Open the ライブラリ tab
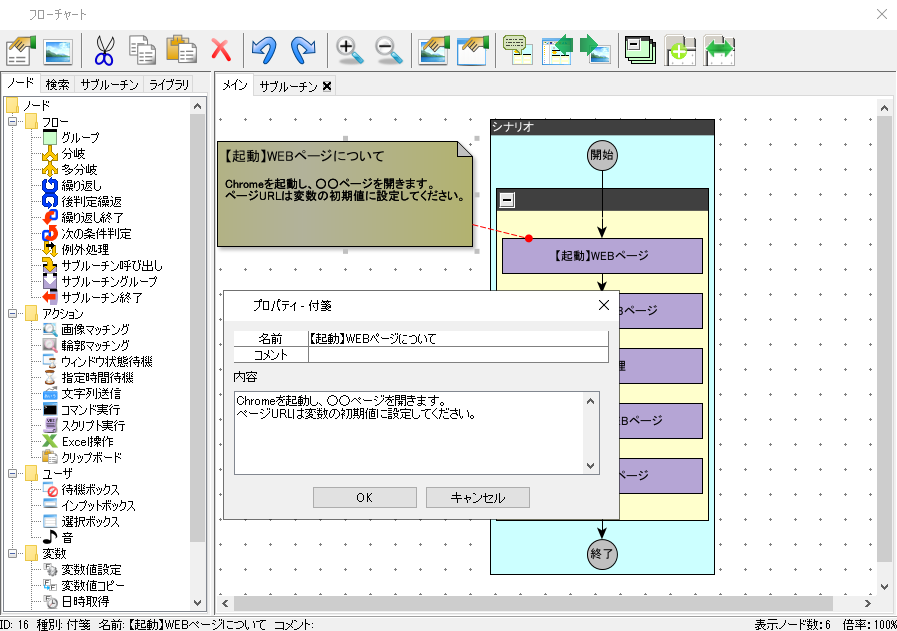This screenshot has width=897, height=631. [x=169, y=85]
